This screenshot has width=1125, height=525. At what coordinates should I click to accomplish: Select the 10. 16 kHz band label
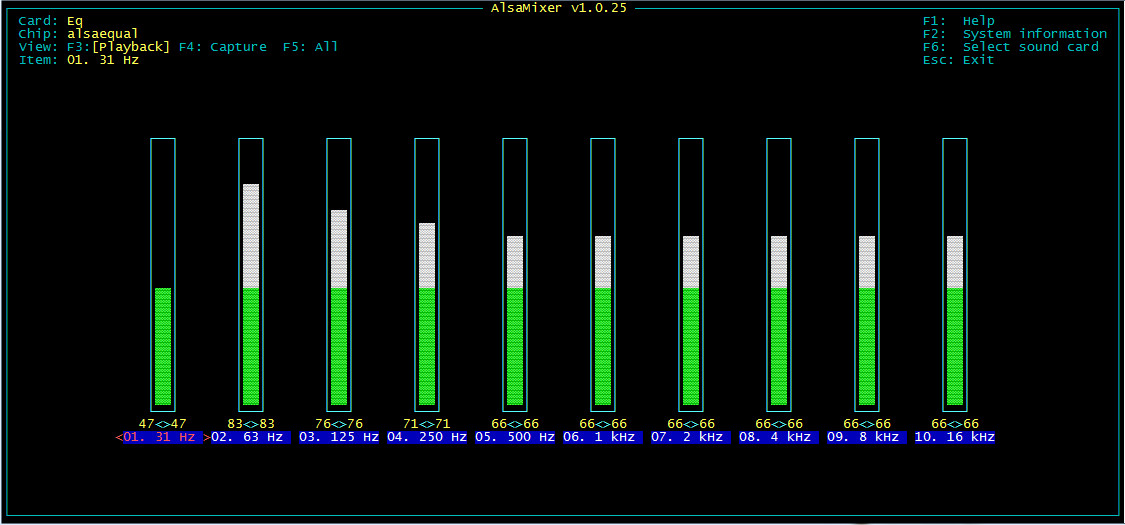tap(954, 437)
